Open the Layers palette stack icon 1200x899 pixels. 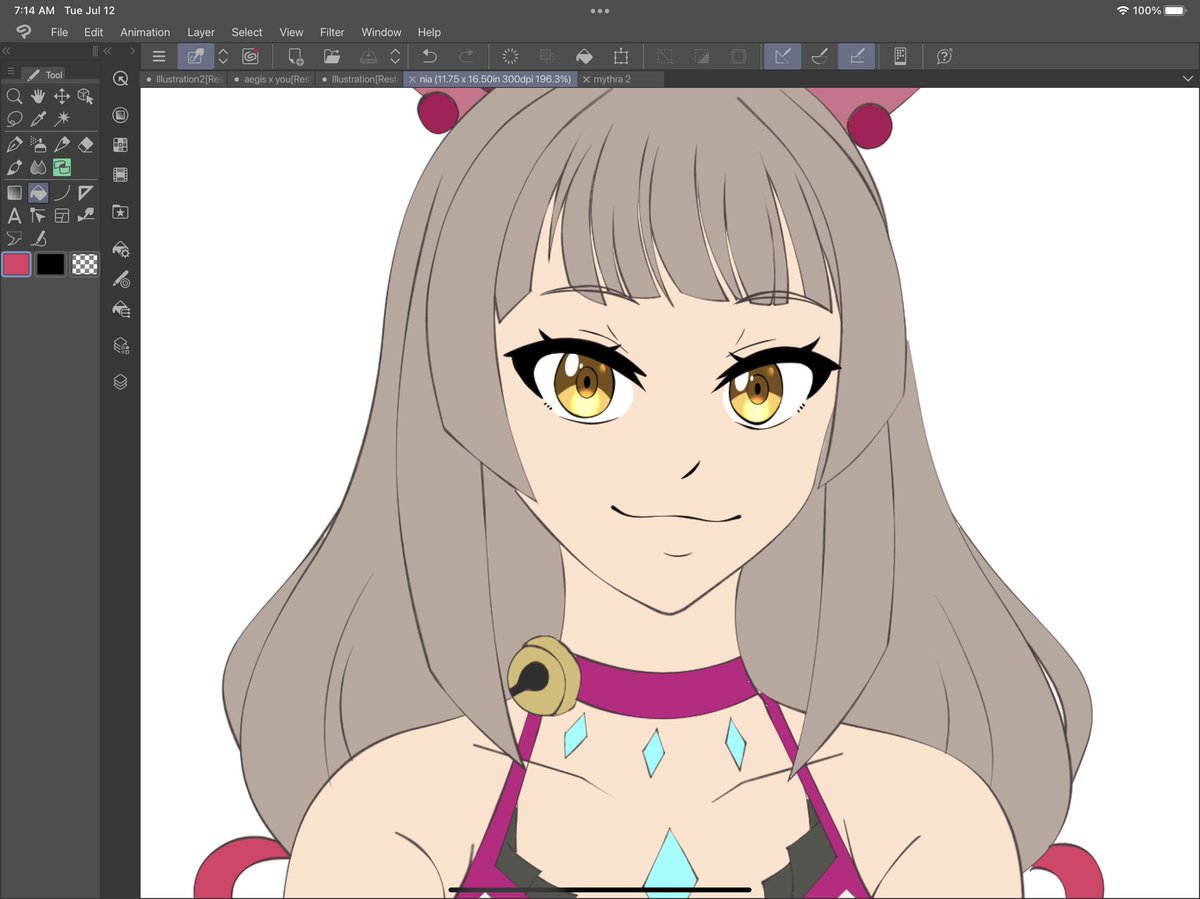click(121, 382)
